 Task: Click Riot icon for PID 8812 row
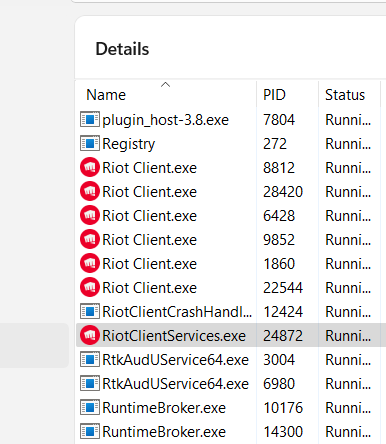click(x=90, y=167)
